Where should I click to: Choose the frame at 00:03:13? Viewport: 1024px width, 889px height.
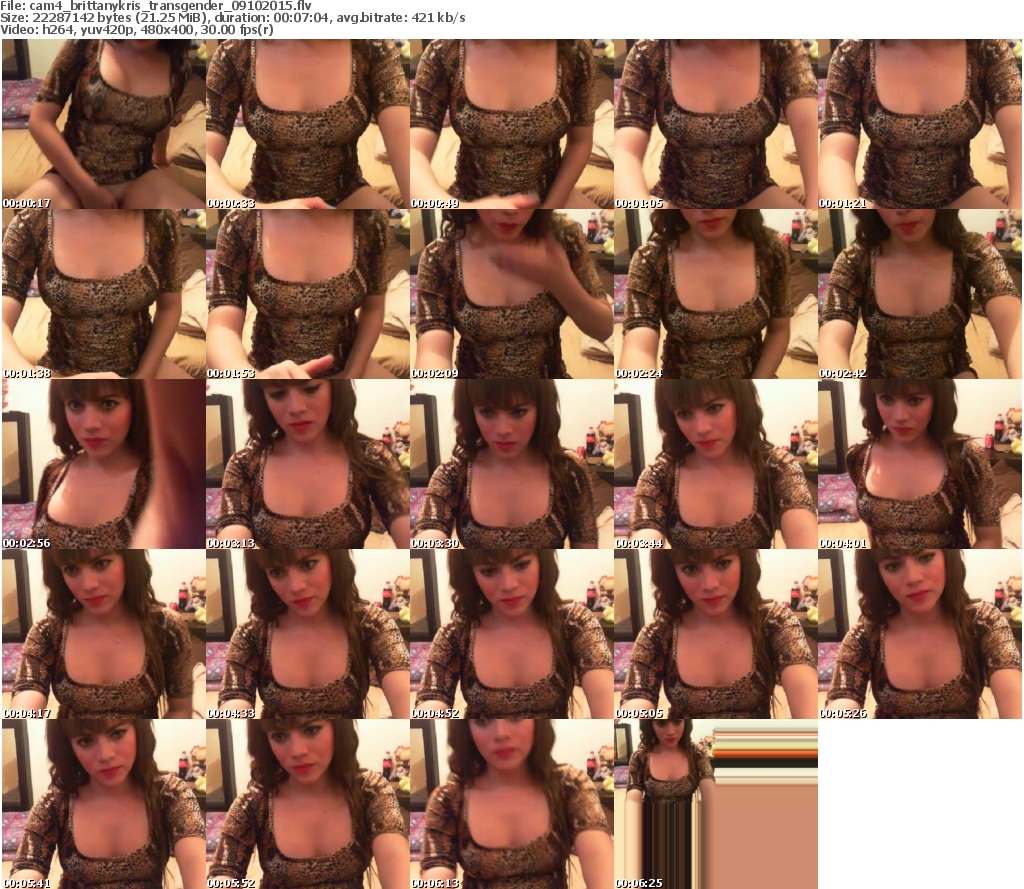pyautogui.click(x=308, y=464)
